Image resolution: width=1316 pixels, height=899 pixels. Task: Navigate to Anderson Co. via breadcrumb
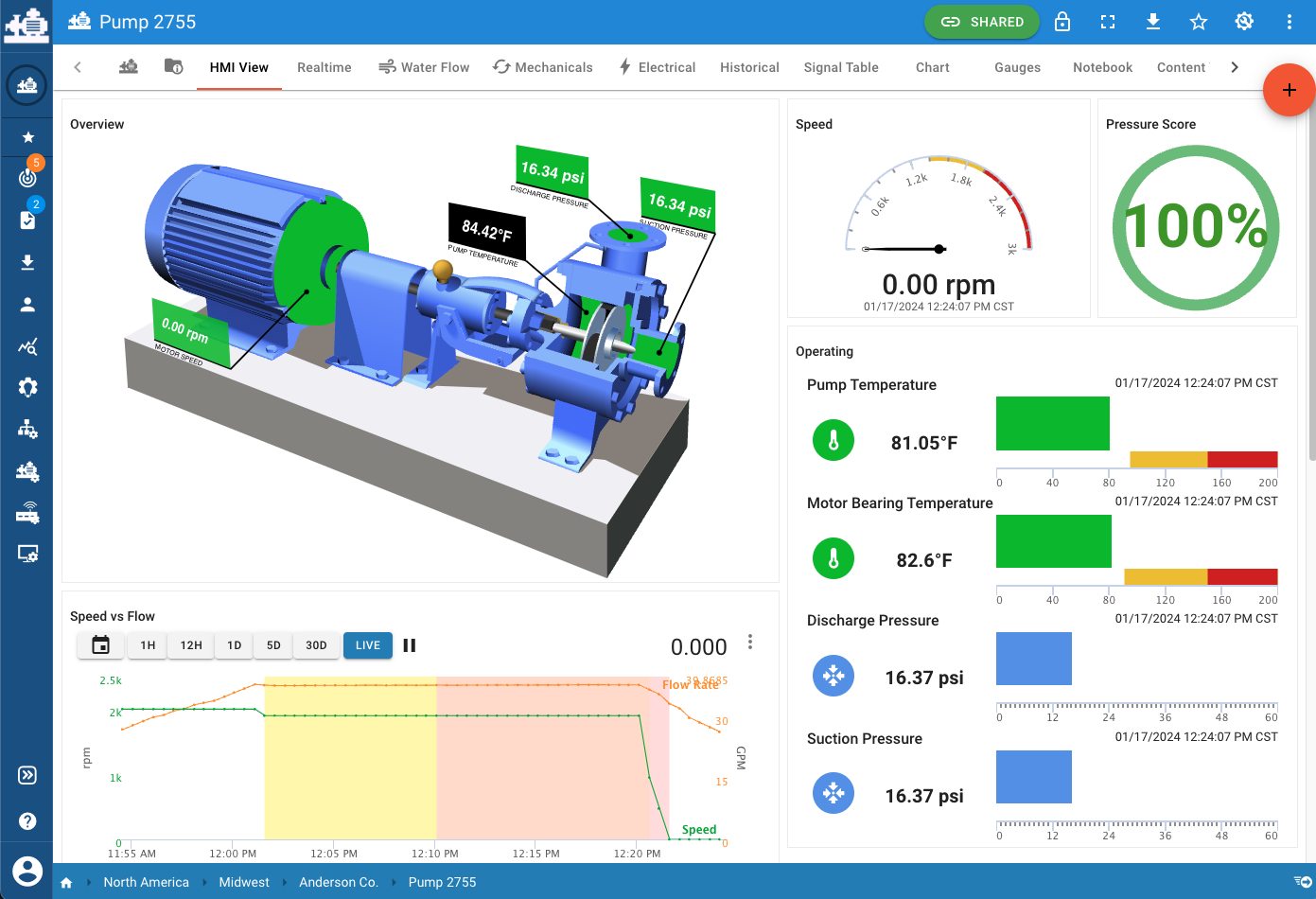(x=338, y=882)
